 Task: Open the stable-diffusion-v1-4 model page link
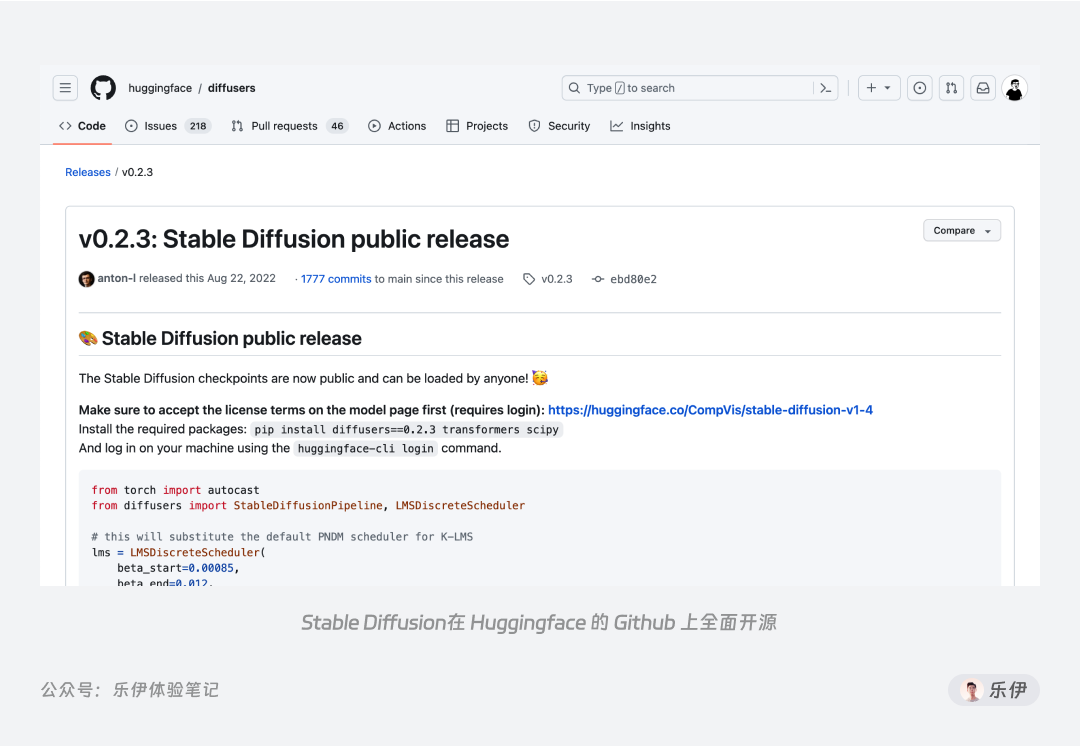[711, 409]
